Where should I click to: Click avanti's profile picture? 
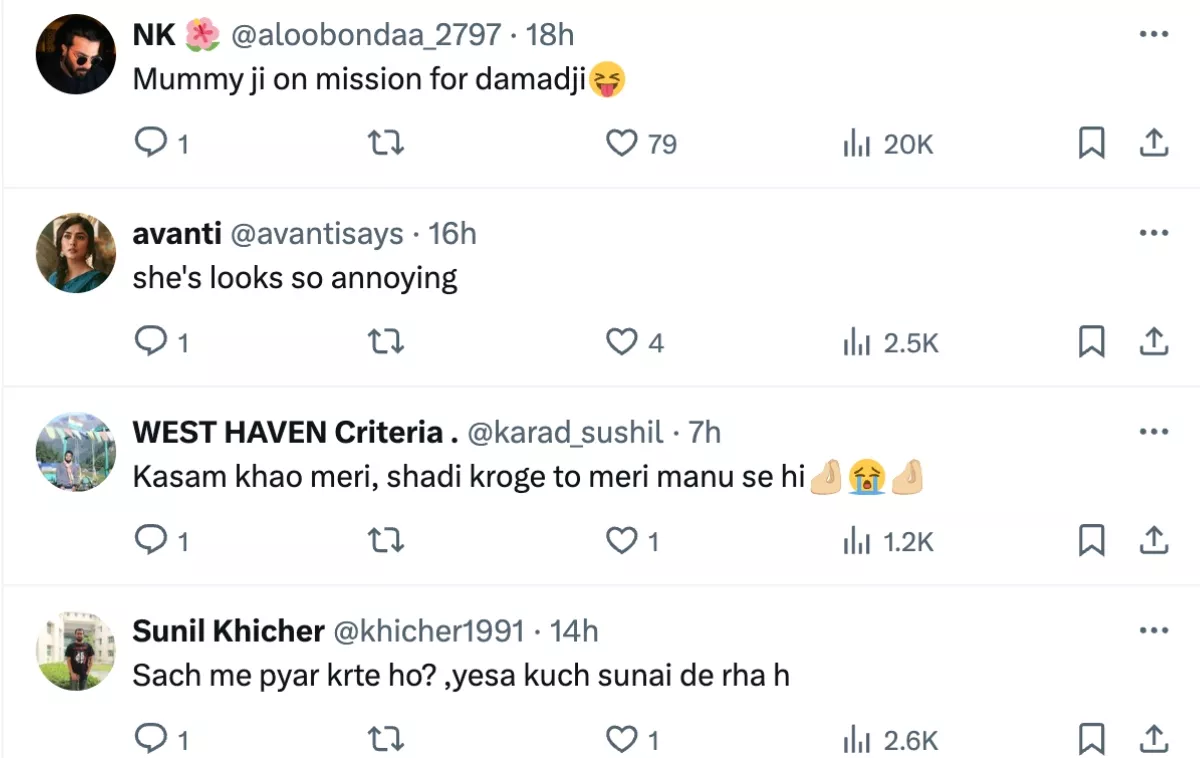click(x=76, y=252)
